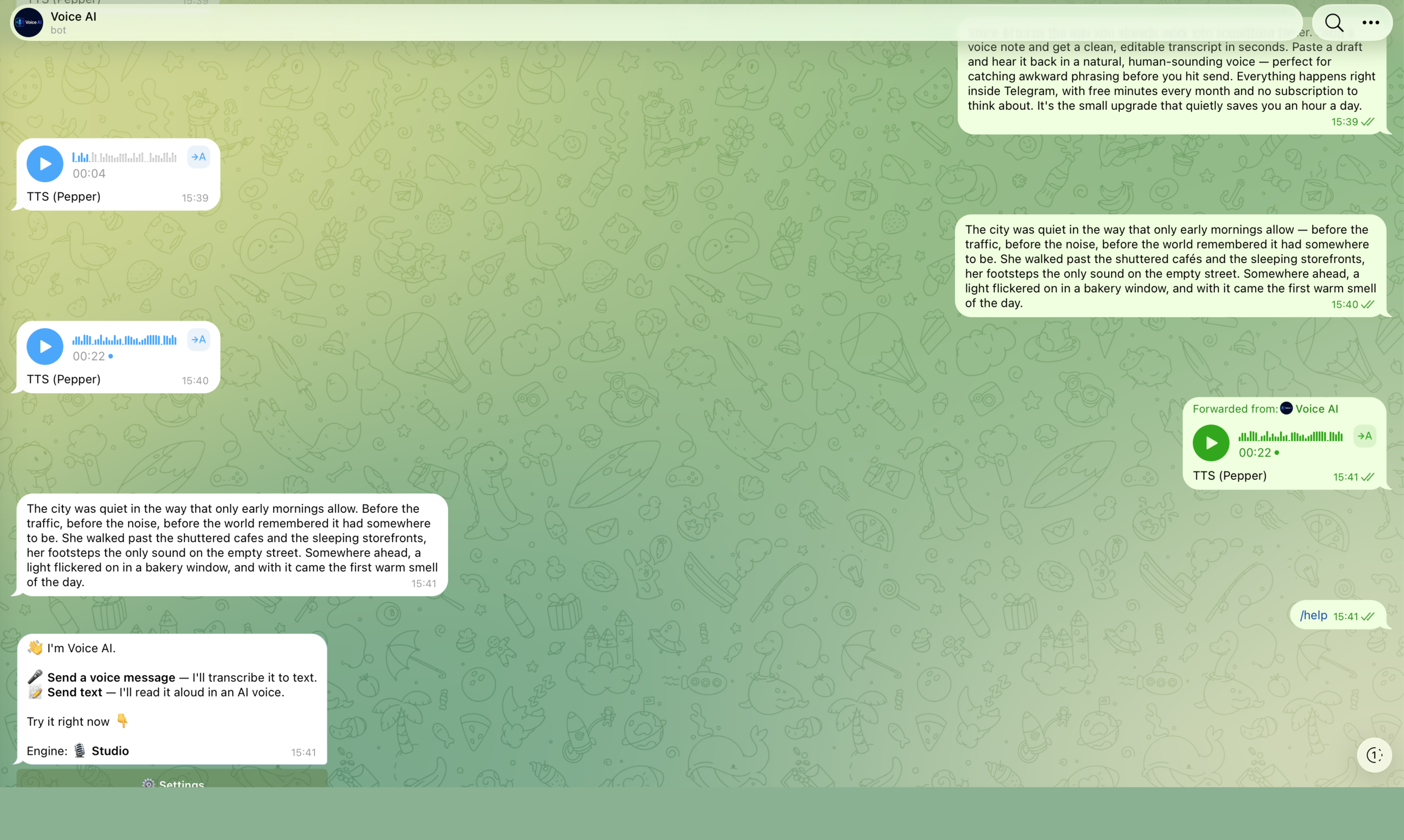This screenshot has width=1404, height=840.
Task: Play the 00:22 voice message sent at 15:40
Action: pyautogui.click(x=45, y=347)
